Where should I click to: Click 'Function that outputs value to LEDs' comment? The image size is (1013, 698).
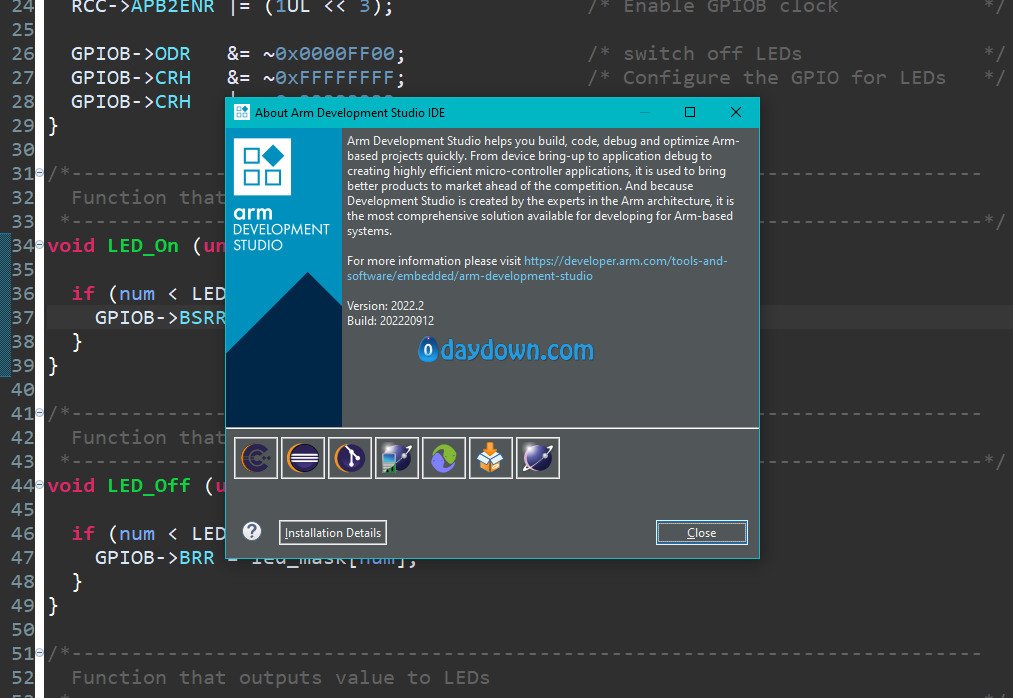[280, 677]
